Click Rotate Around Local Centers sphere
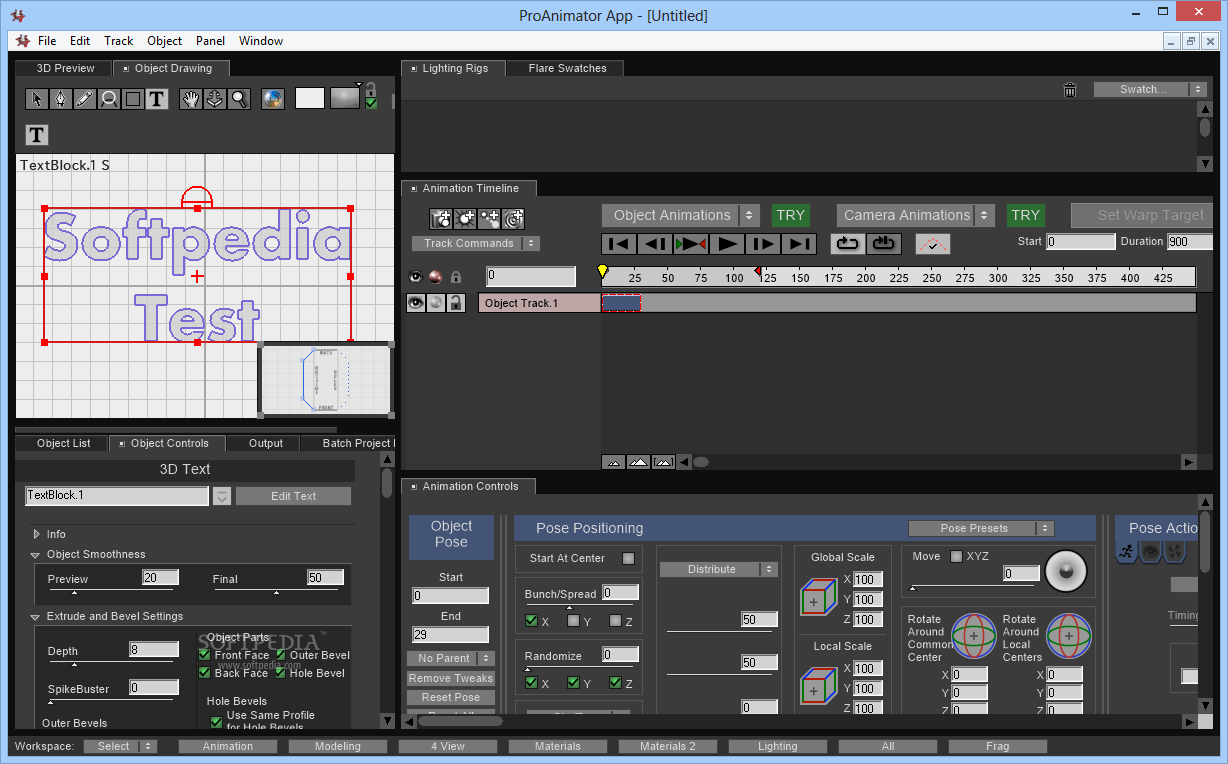This screenshot has width=1228, height=764. tap(1069, 636)
